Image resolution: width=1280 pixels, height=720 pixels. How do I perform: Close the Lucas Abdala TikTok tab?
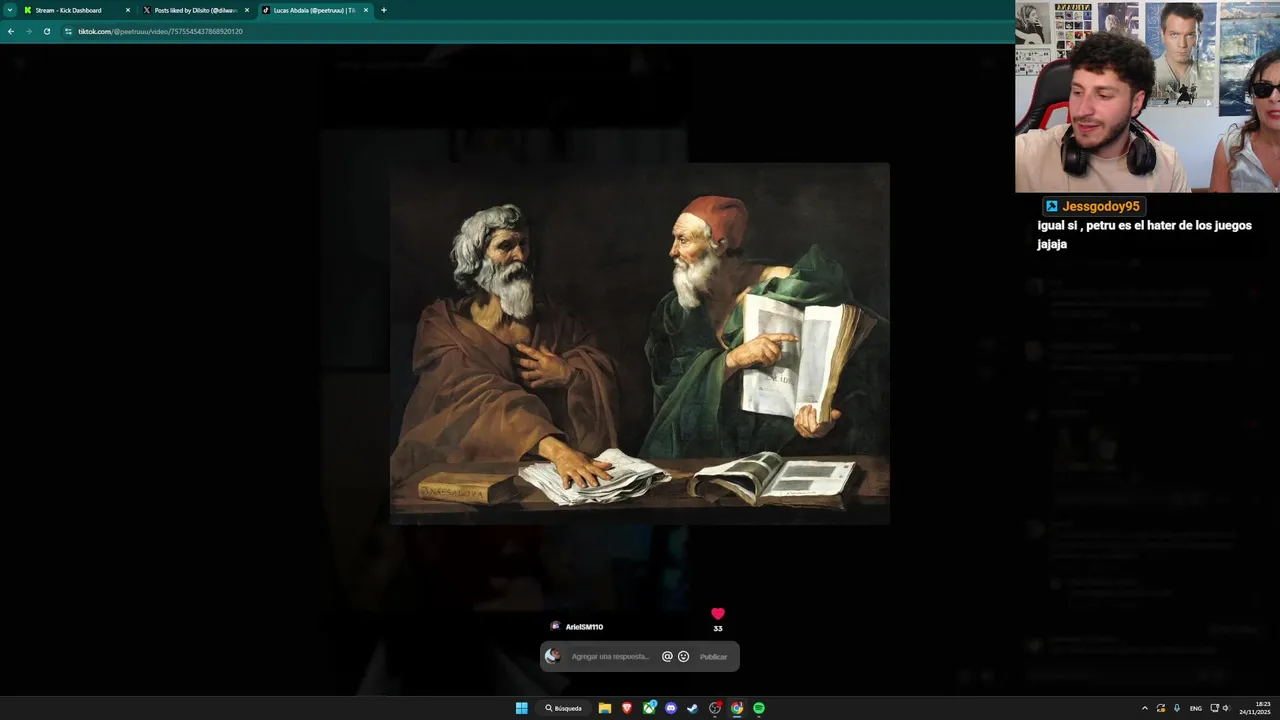point(366,10)
